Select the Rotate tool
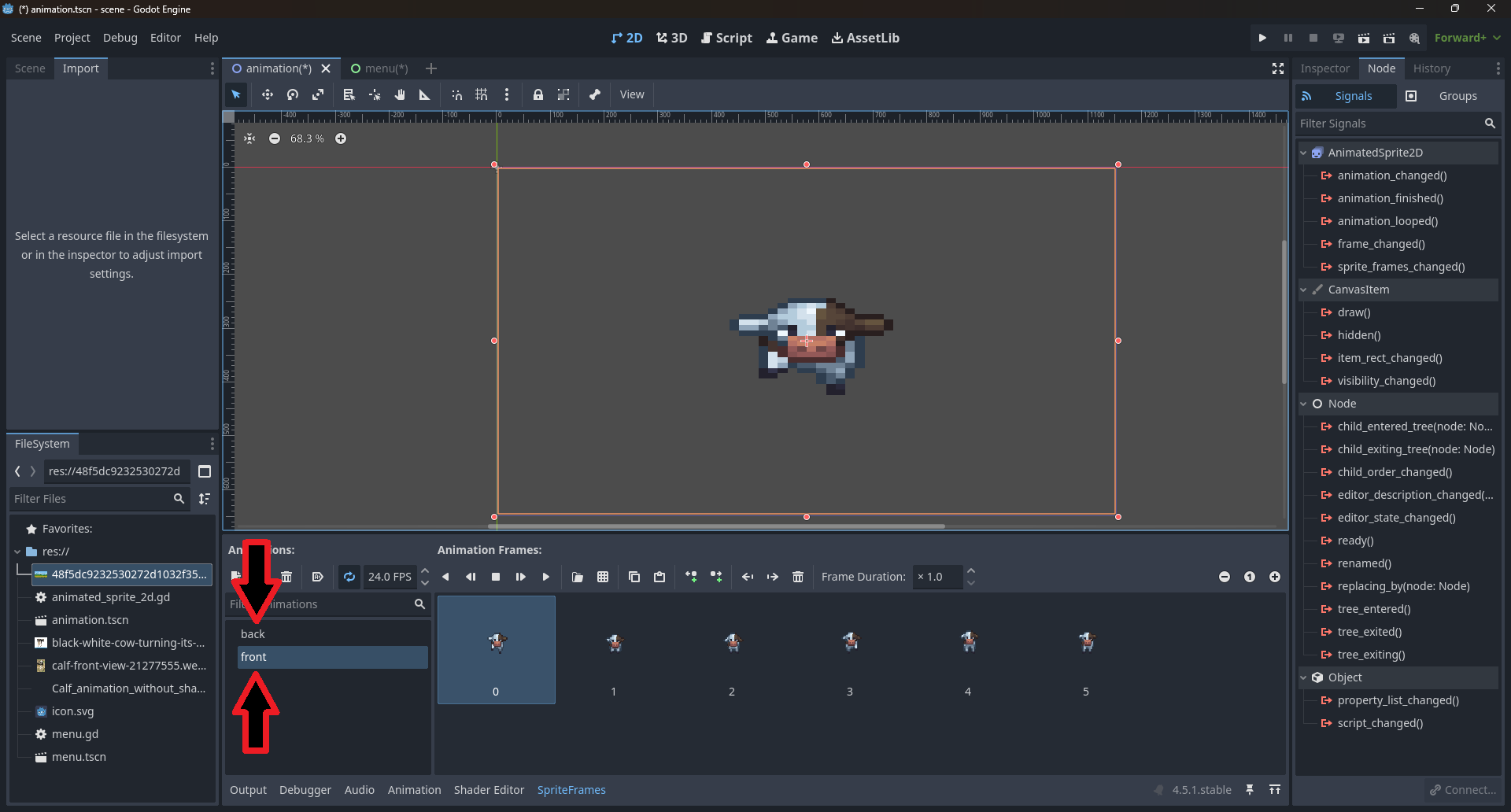The image size is (1511, 812). [293, 94]
